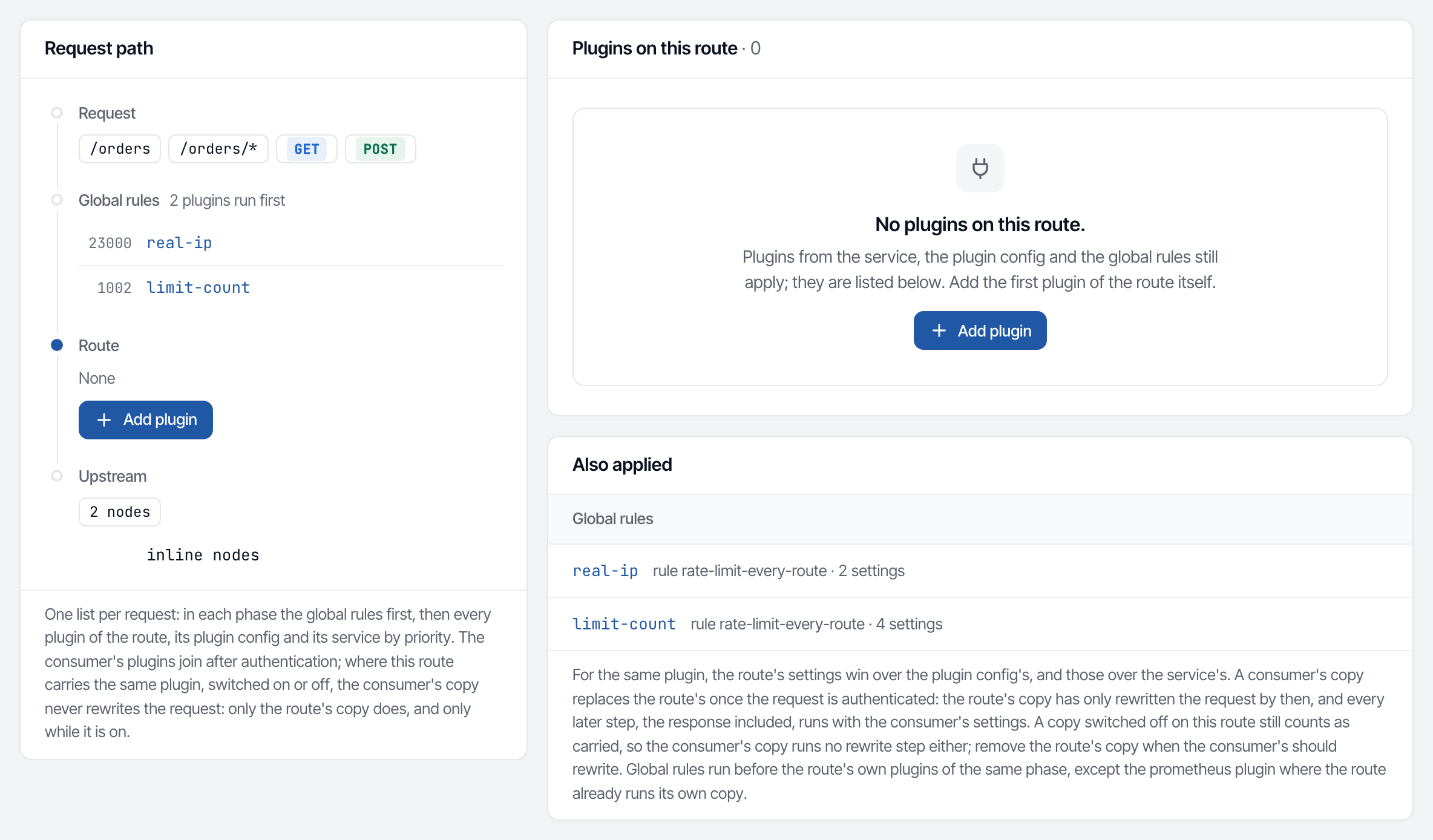Click the Request step label
Image resolution: width=1433 pixels, height=840 pixels.
(107, 114)
